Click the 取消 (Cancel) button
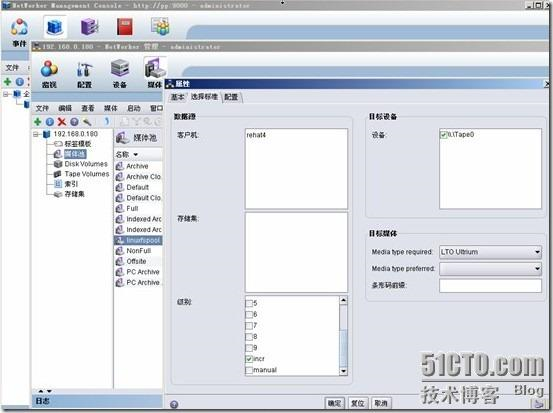Screen dimensions: 553x413 381,403
